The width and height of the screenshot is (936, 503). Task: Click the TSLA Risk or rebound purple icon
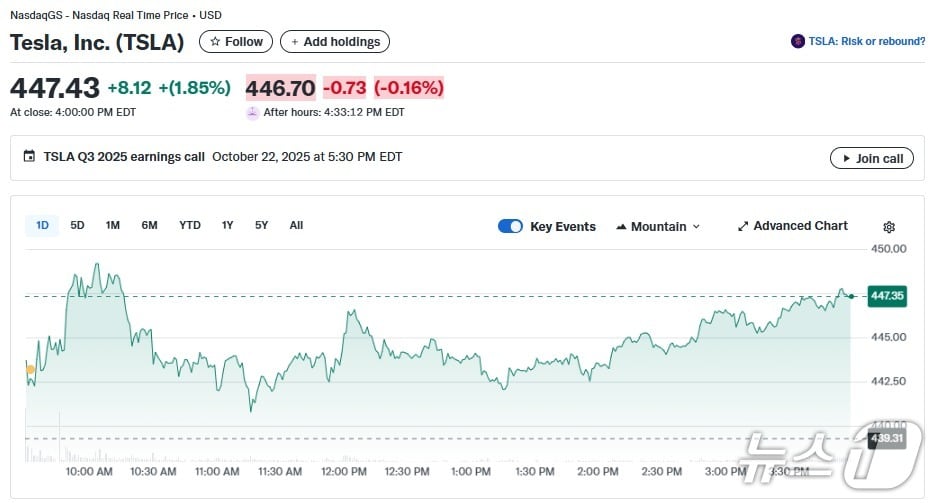point(798,41)
